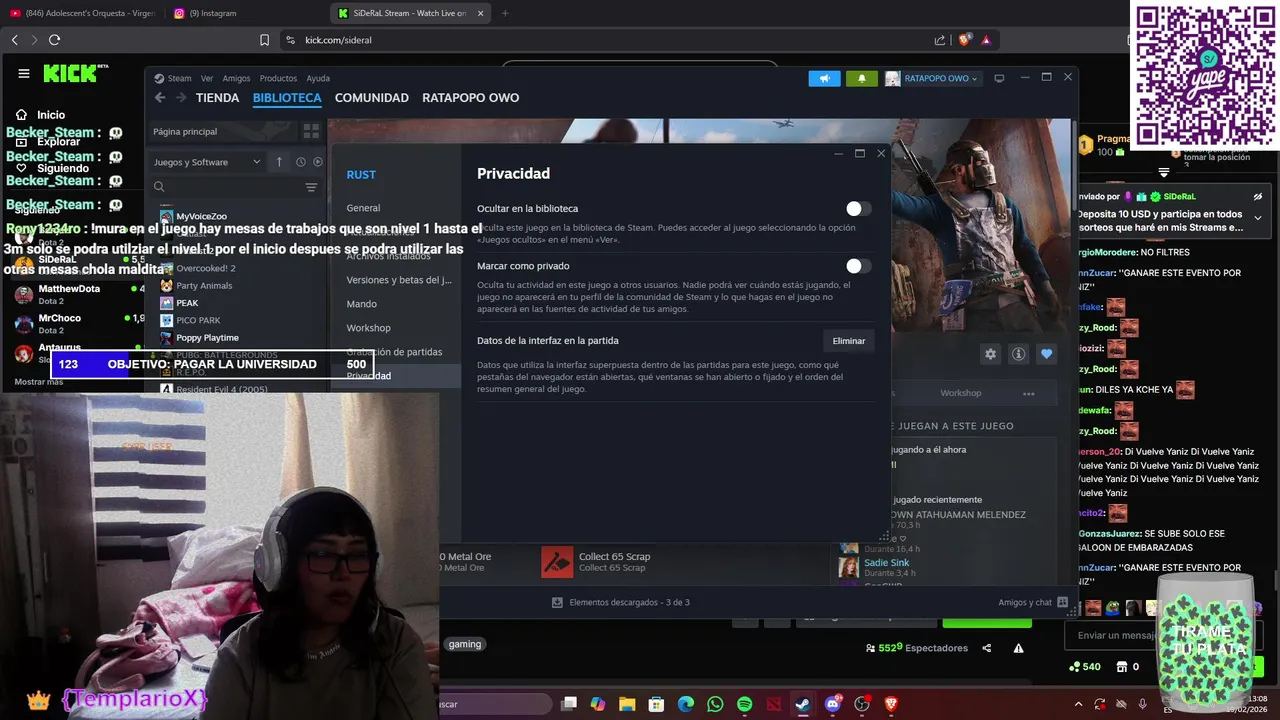Screen dimensions: 1280x720
Task: Switch to the Instagram browser tab
Action: [214, 13]
